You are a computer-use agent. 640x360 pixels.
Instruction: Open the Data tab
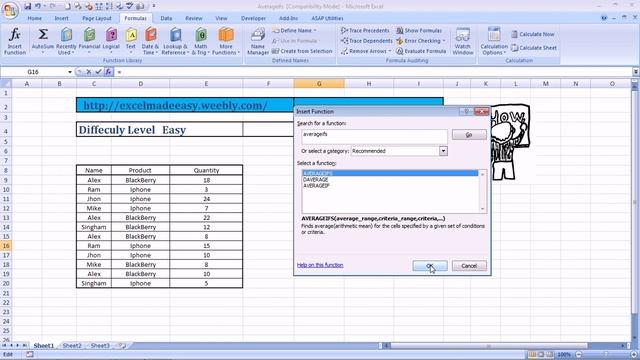pos(166,18)
